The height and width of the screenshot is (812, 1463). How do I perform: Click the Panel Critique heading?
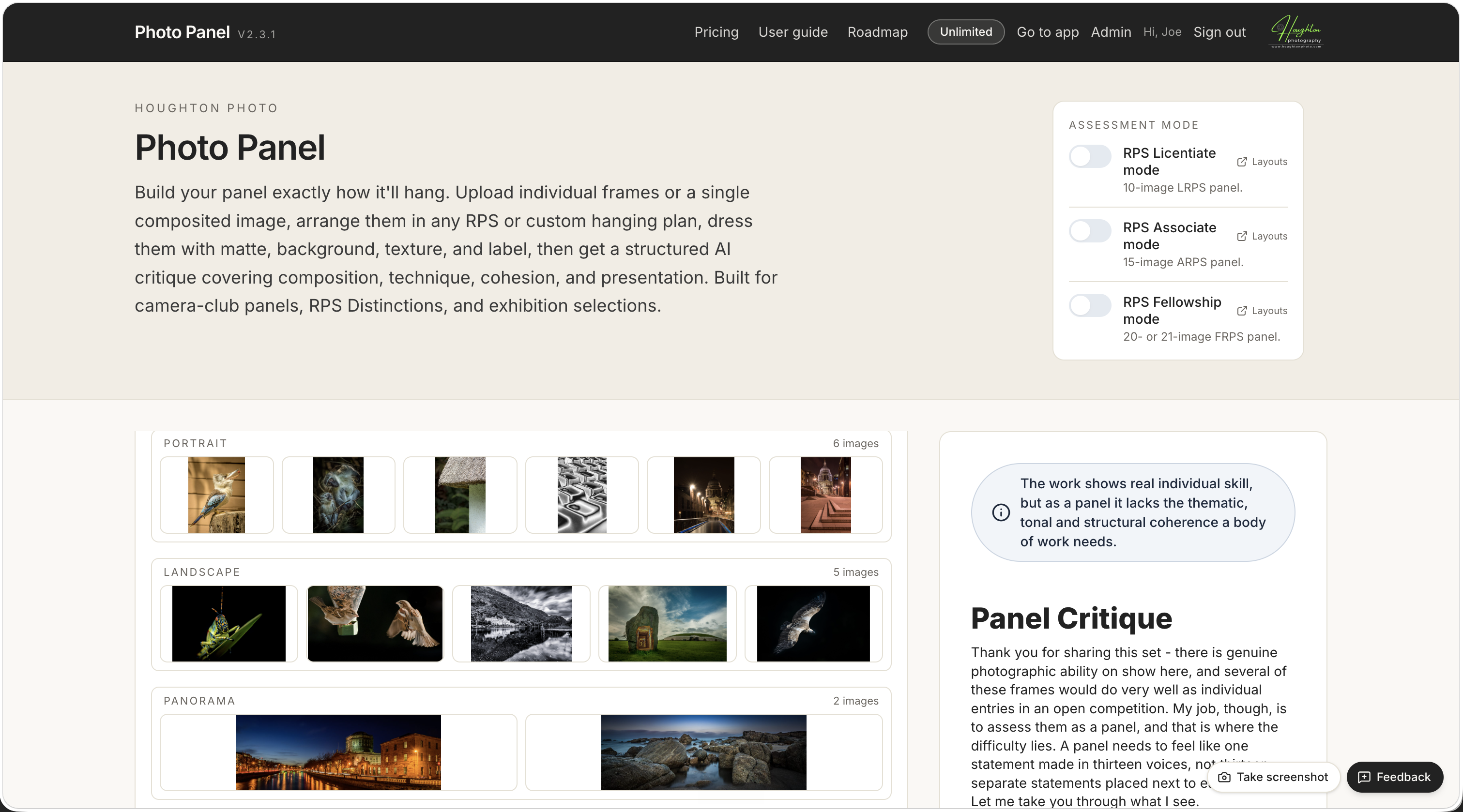[1071, 618]
